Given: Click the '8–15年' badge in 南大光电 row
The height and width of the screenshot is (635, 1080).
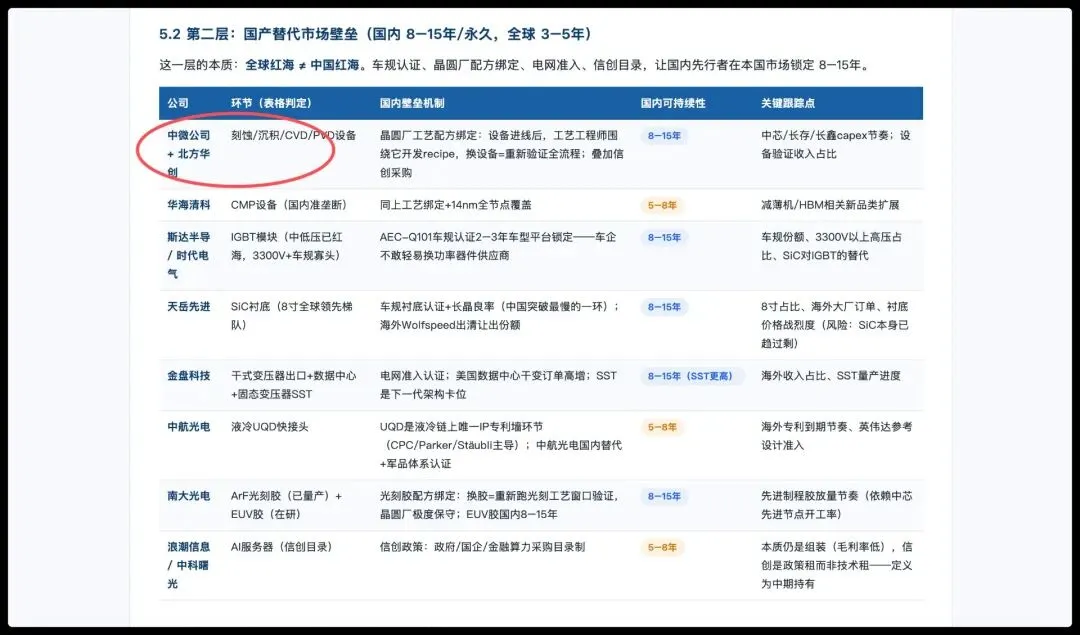Looking at the screenshot, I should [x=664, y=496].
